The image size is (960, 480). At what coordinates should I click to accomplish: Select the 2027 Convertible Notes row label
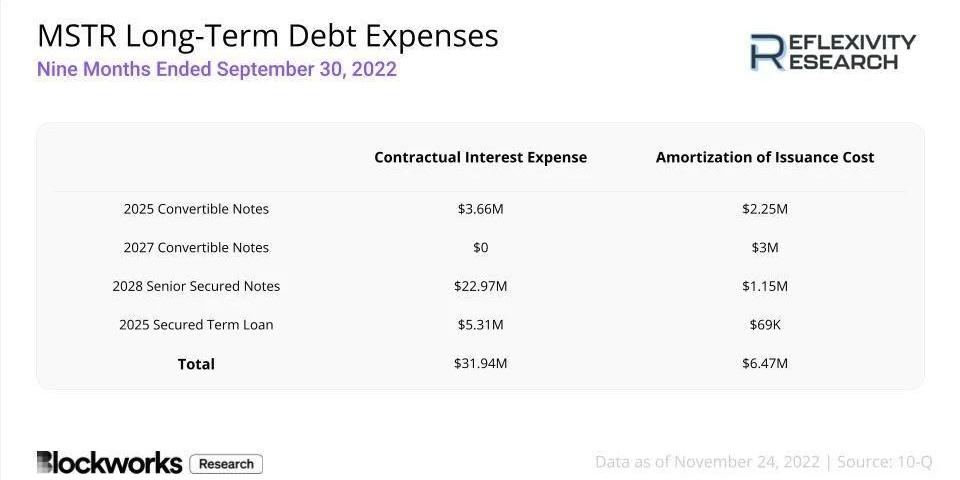pyautogui.click(x=196, y=247)
